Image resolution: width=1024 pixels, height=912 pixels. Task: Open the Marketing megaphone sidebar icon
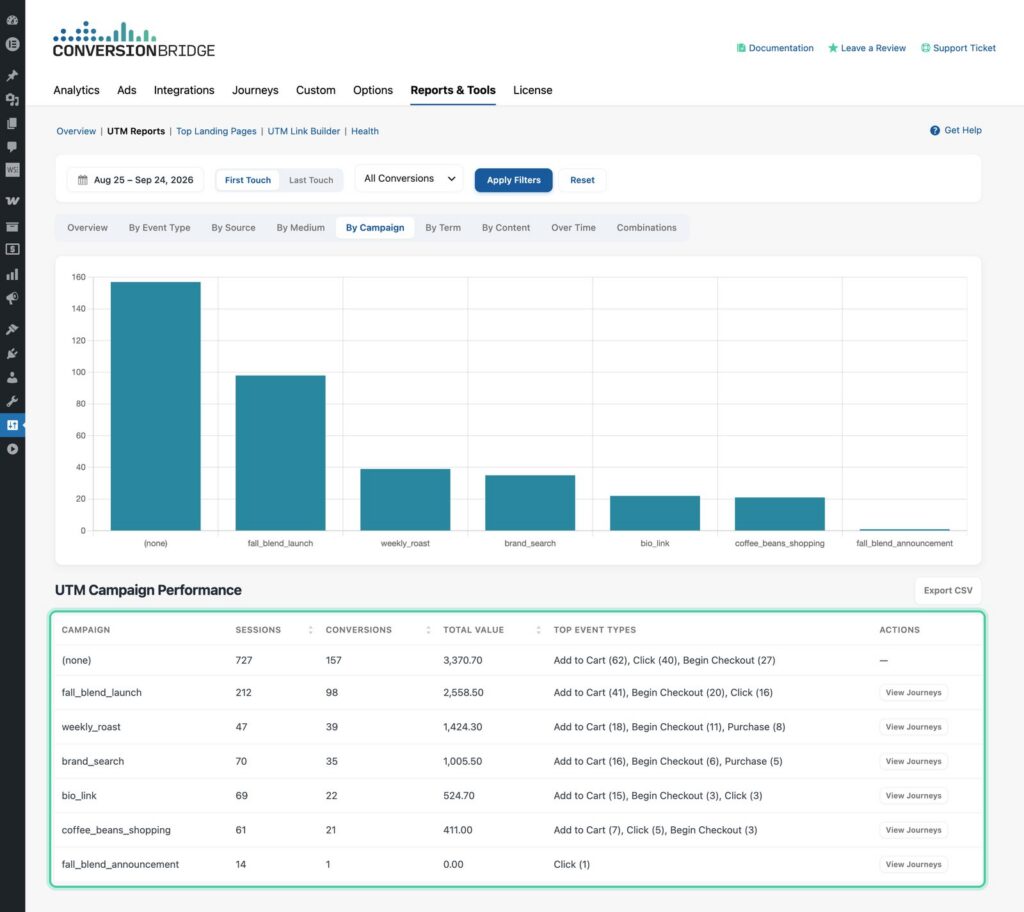(12, 299)
